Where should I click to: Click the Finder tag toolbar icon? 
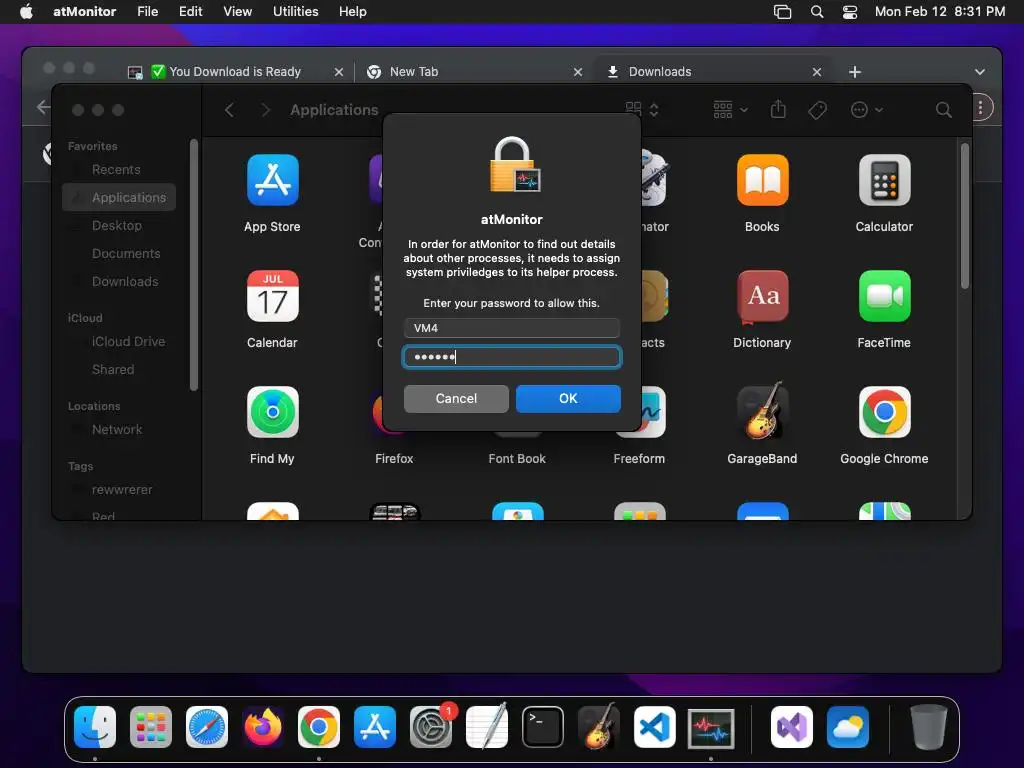click(x=817, y=110)
